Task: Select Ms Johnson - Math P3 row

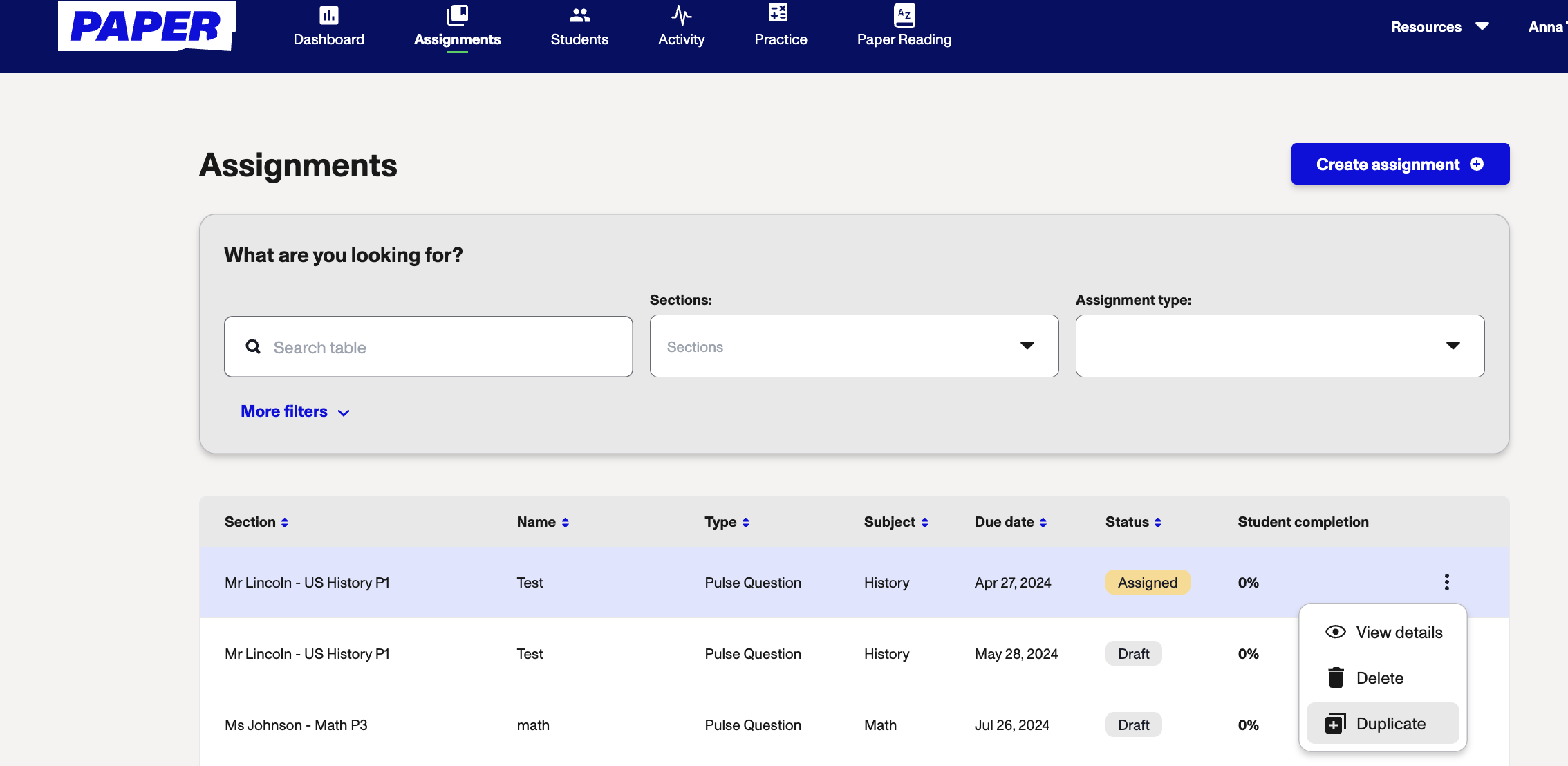Action: (x=854, y=725)
